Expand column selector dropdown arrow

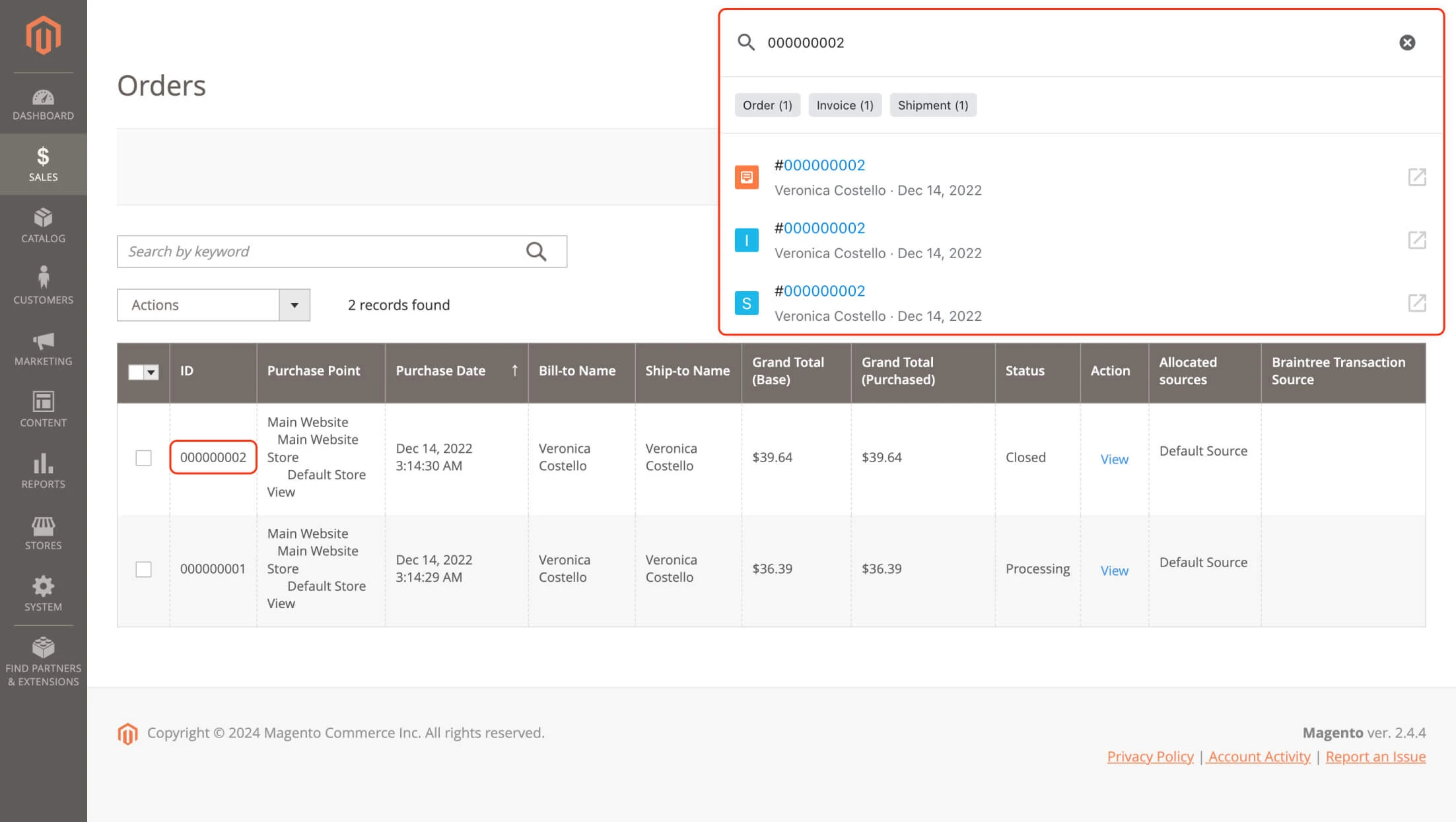(152, 371)
